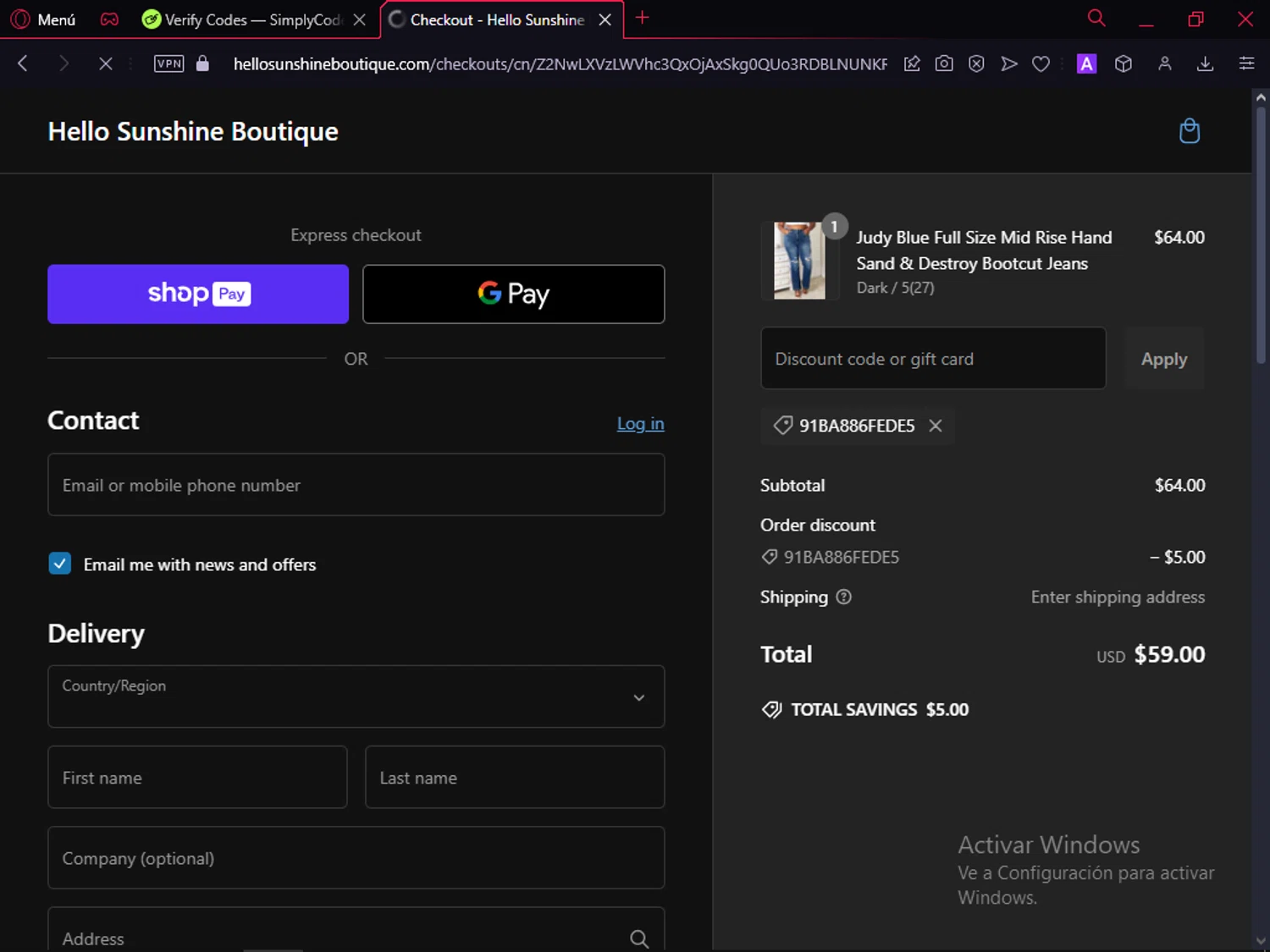Screen dimensions: 1270x952
Task: Open a new tab with plus button
Action: pos(643,18)
